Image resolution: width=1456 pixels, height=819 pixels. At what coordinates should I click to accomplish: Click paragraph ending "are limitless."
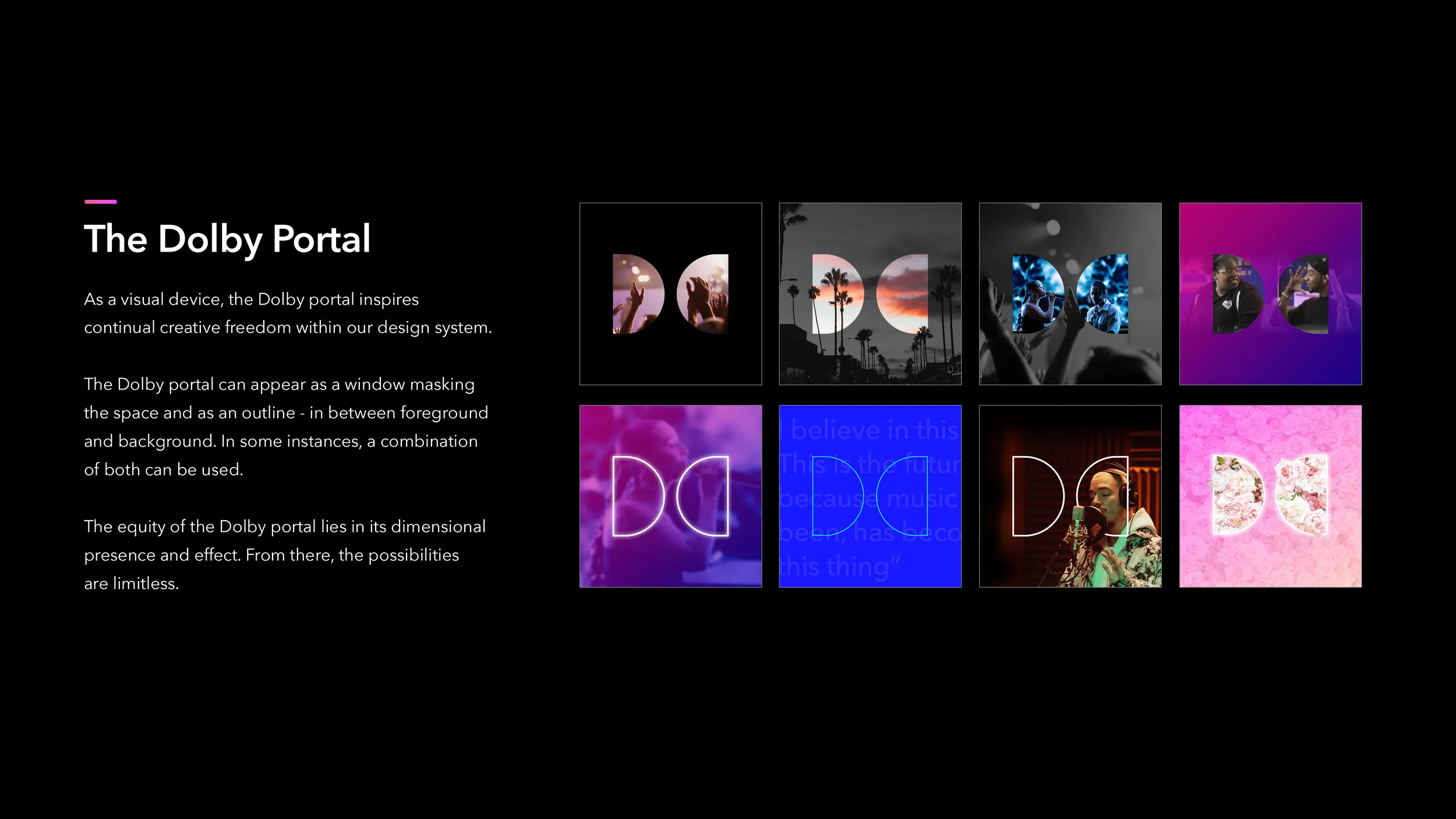coord(284,555)
